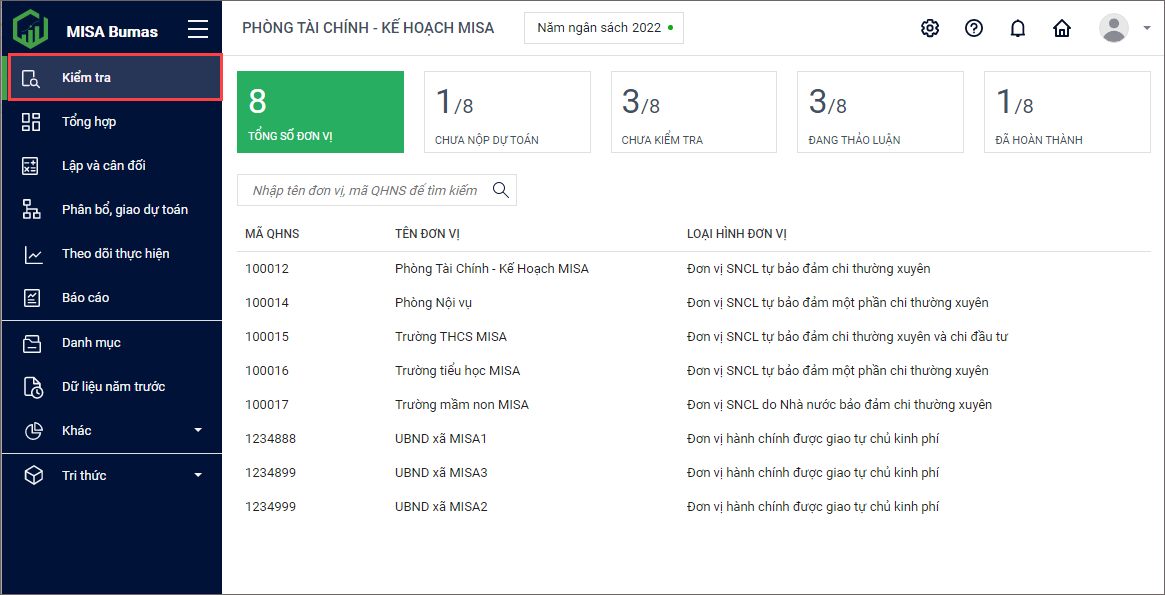Select the Tổng số đơn vị card
The width and height of the screenshot is (1165, 595).
tap(320, 112)
